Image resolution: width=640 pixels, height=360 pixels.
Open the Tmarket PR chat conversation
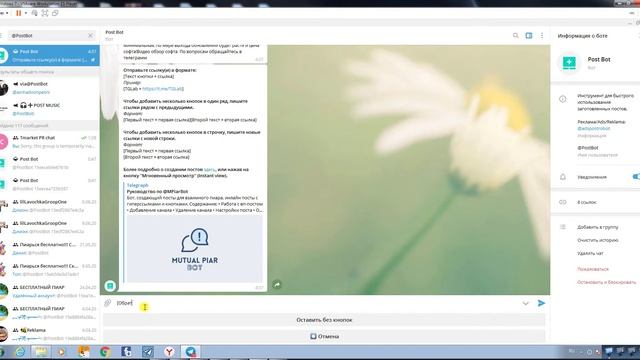(49, 142)
